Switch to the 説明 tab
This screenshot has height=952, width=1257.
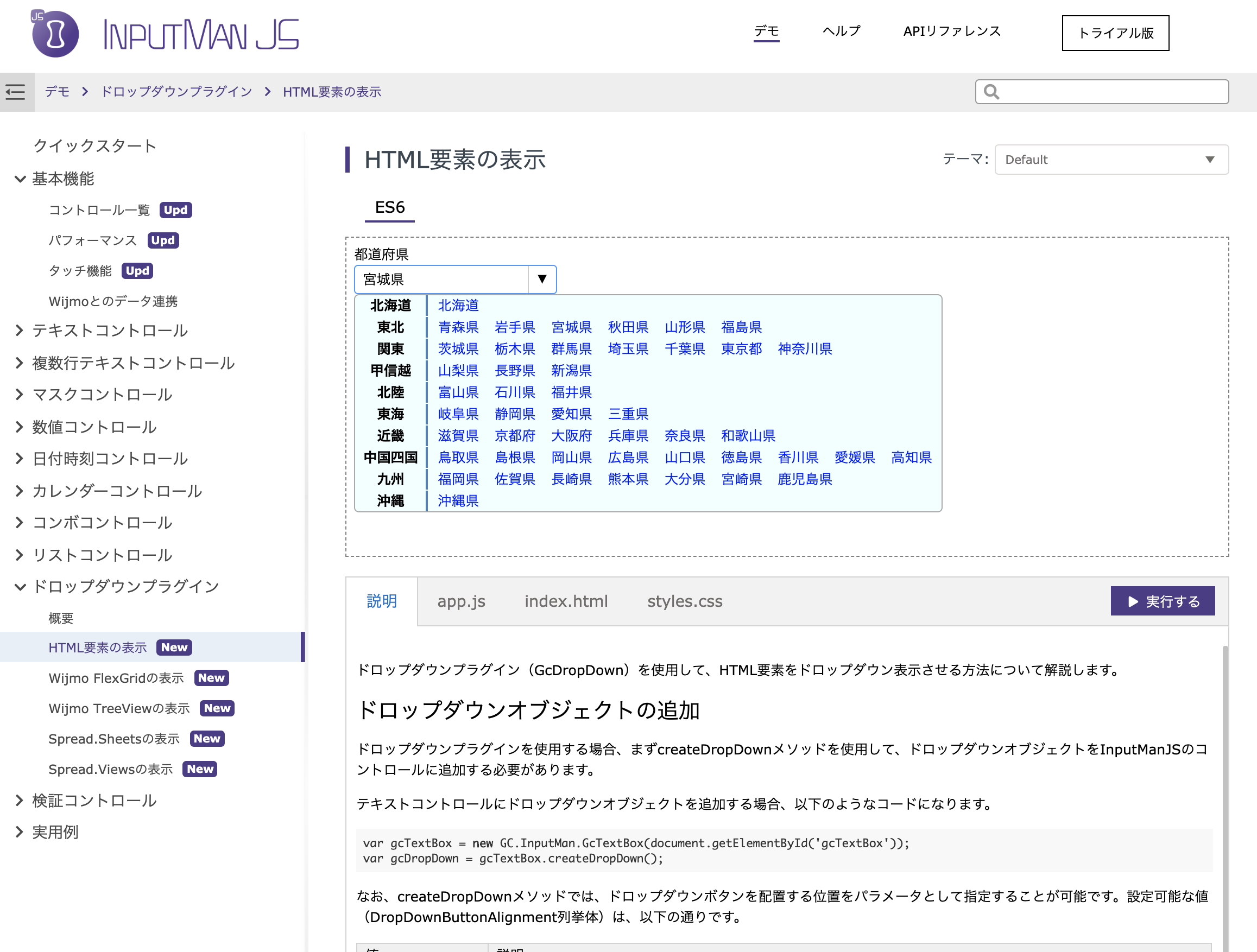(x=382, y=601)
